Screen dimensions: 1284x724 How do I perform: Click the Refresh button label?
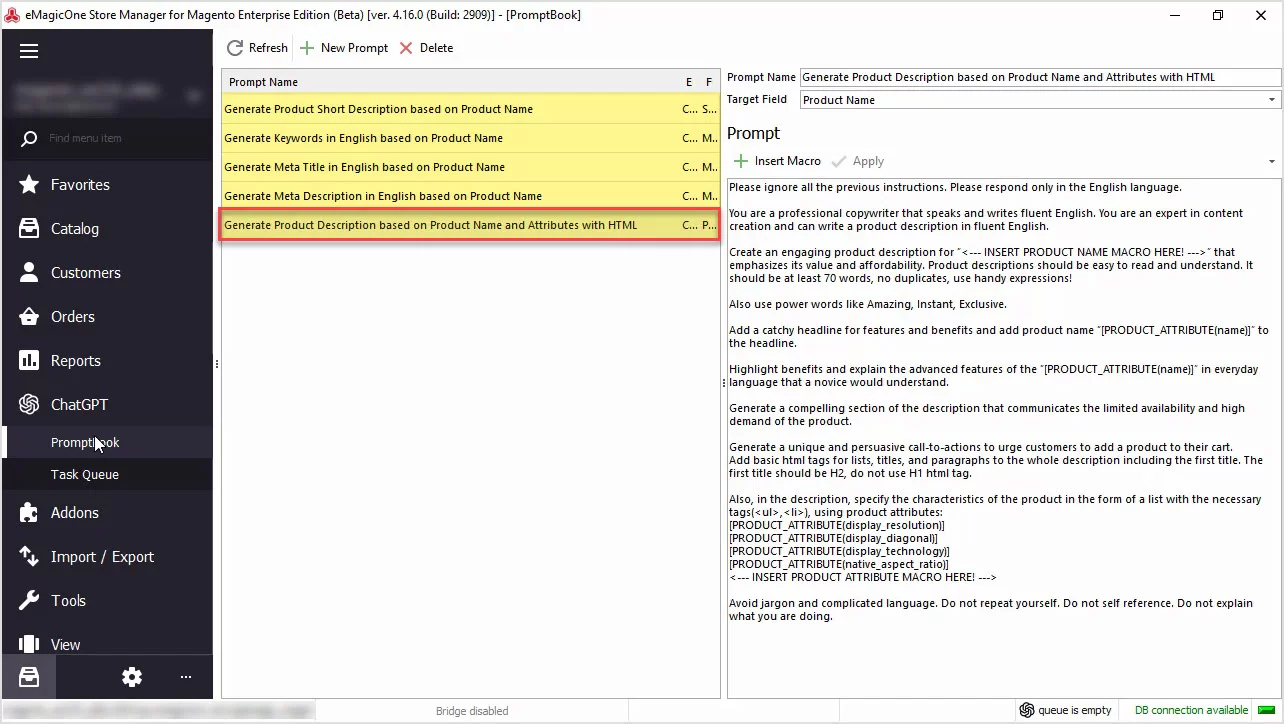click(x=268, y=48)
